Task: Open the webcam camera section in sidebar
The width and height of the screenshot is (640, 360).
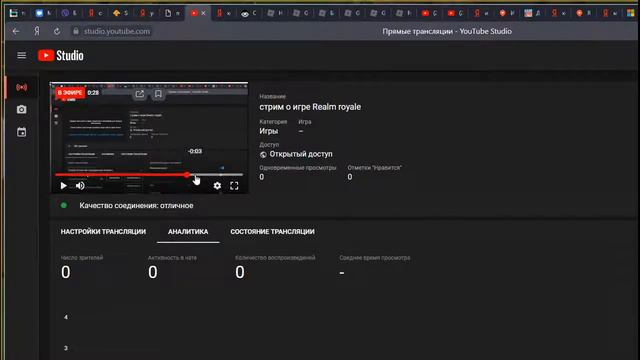Action: coord(22,109)
